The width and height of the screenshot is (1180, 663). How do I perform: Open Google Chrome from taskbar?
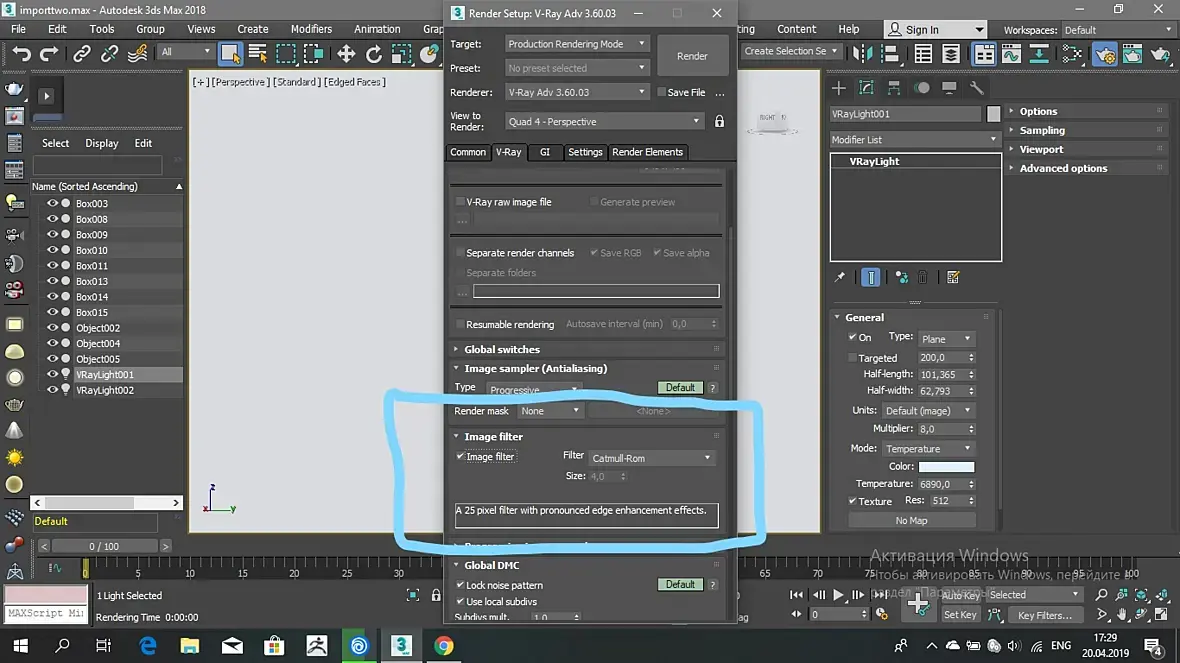pyautogui.click(x=443, y=646)
